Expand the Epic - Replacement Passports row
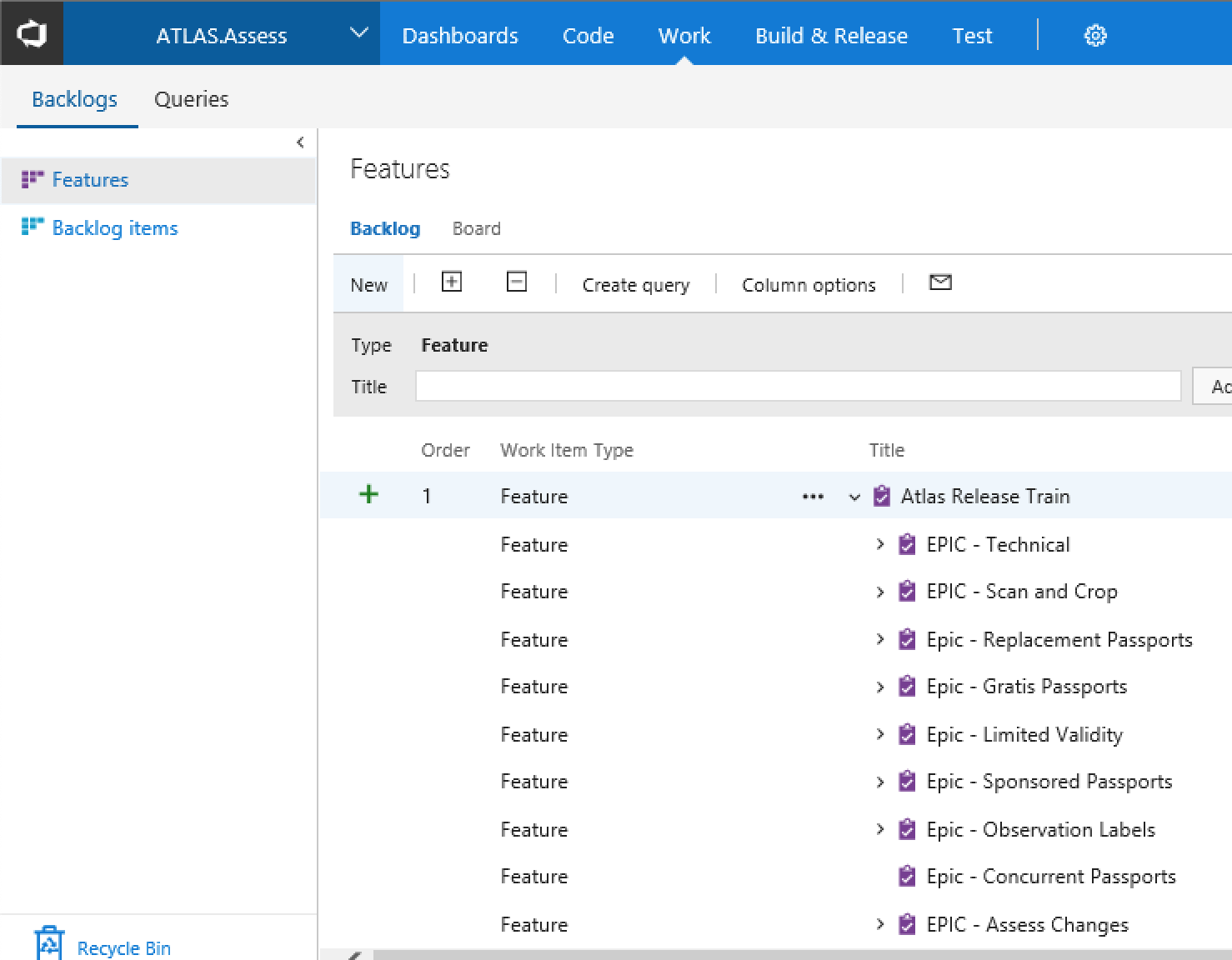The image size is (1232, 960). 880,638
